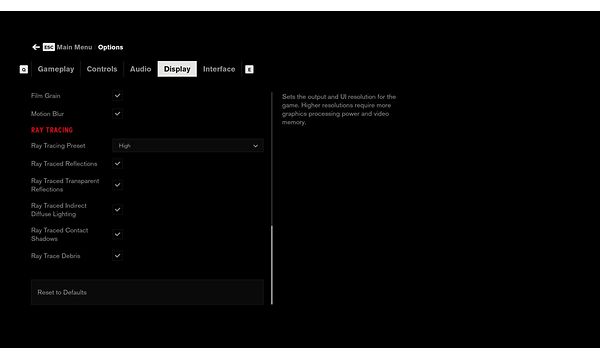Go to the Interface tab
Viewport: 600px width, 360px height.
click(x=219, y=69)
